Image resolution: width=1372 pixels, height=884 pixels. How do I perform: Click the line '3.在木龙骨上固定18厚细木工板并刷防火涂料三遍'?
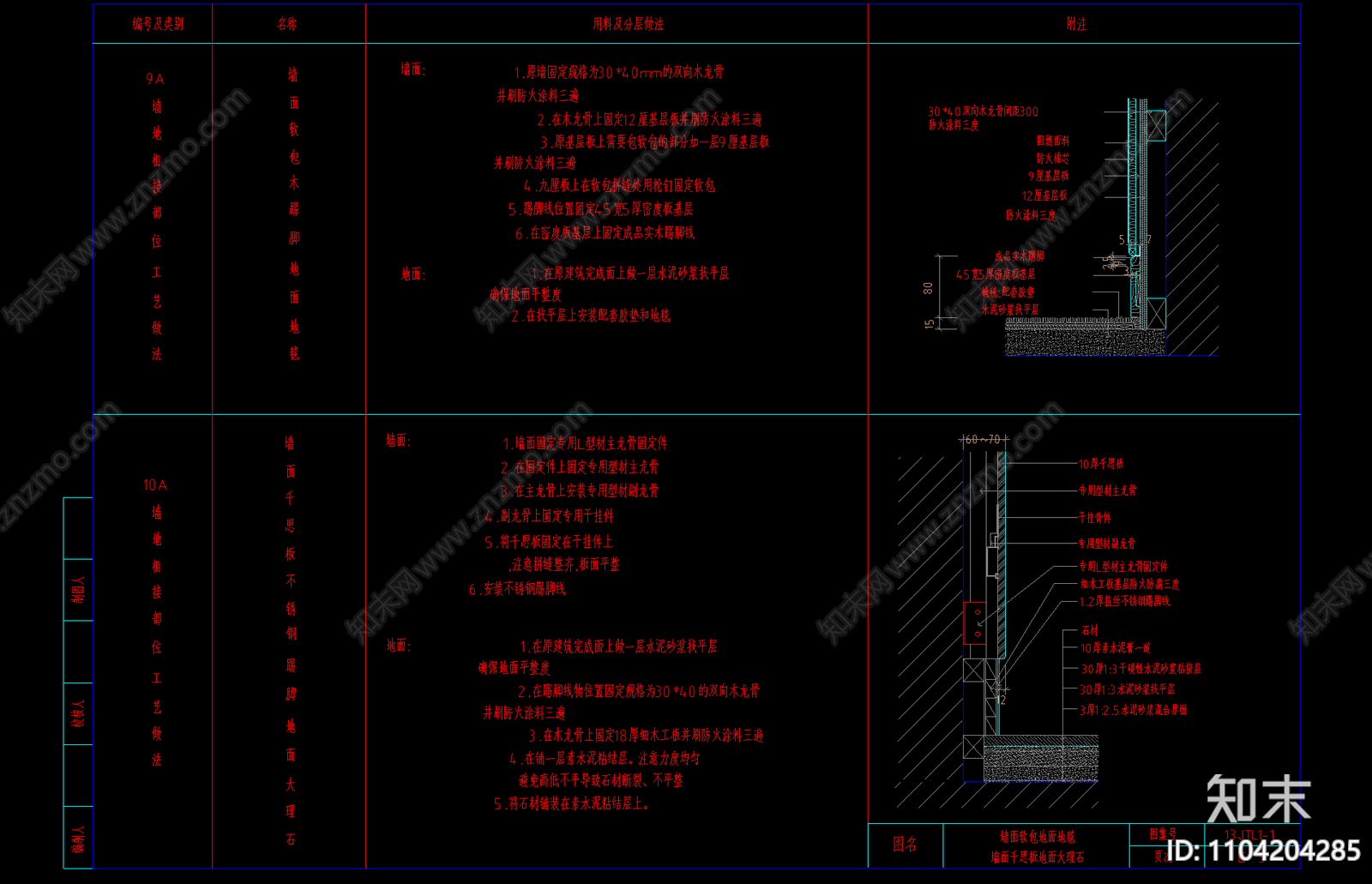point(646,737)
